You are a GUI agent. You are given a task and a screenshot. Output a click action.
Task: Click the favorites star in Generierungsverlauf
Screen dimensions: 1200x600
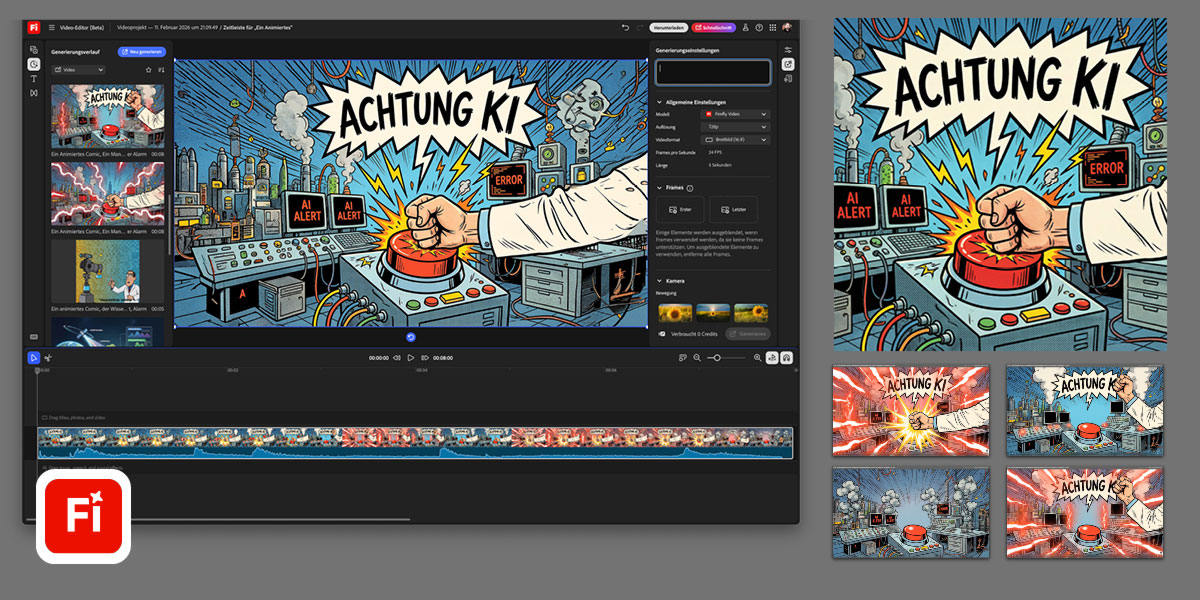click(149, 70)
